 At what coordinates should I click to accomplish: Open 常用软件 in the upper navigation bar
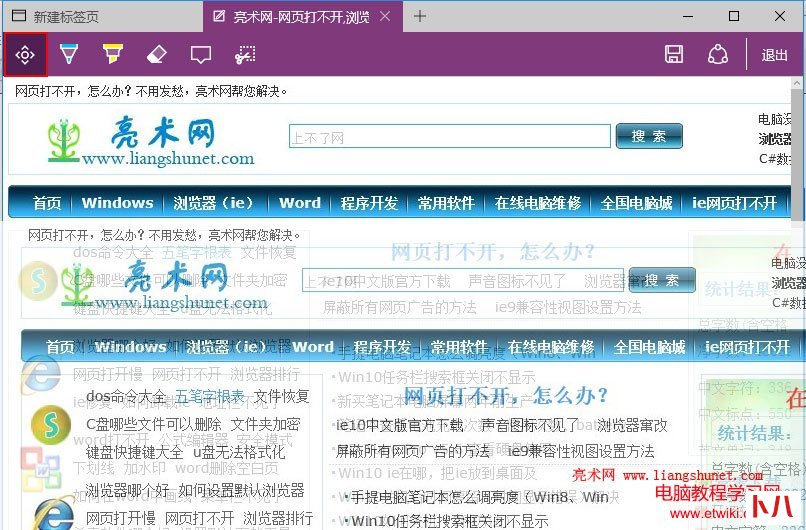pos(446,203)
